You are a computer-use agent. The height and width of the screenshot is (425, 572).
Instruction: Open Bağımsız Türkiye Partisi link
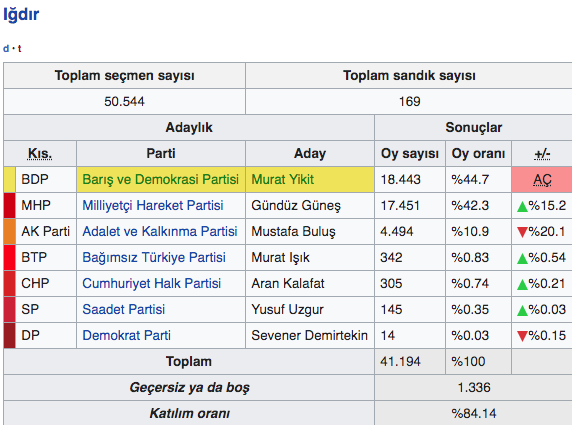(154, 258)
